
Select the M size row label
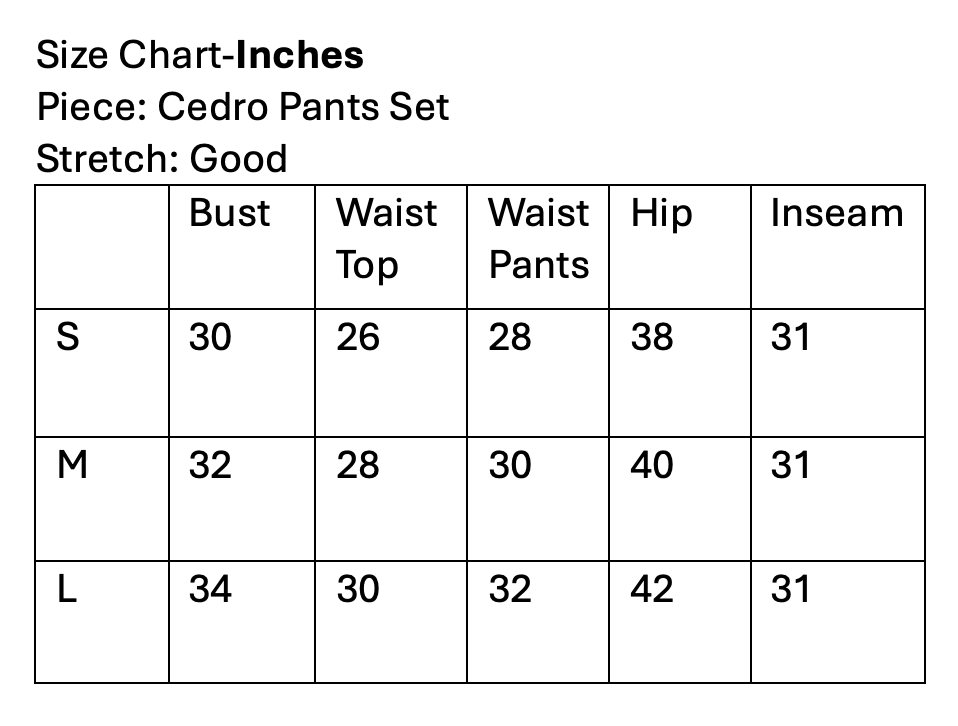coord(72,465)
